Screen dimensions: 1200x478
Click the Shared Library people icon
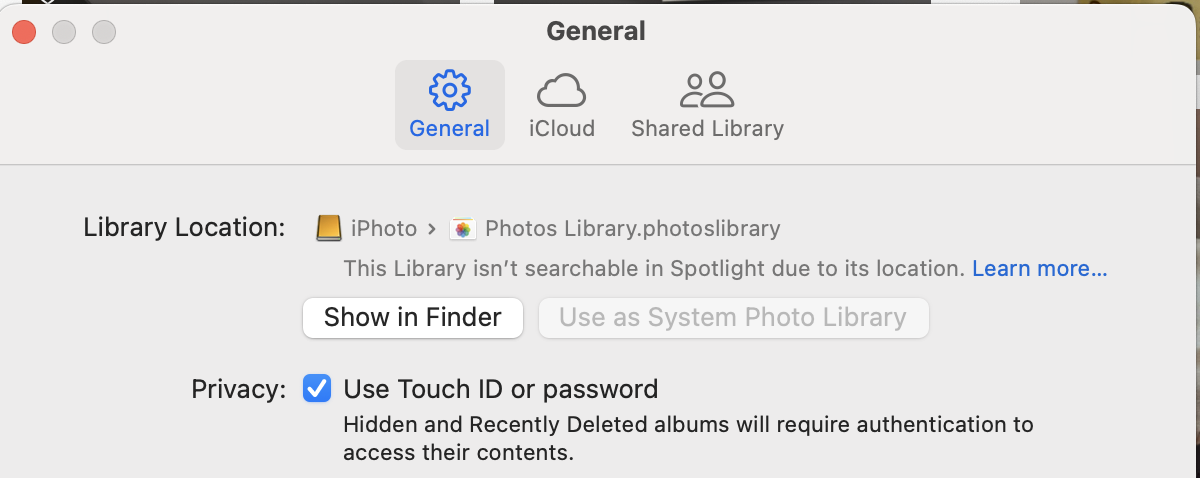tap(707, 90)
